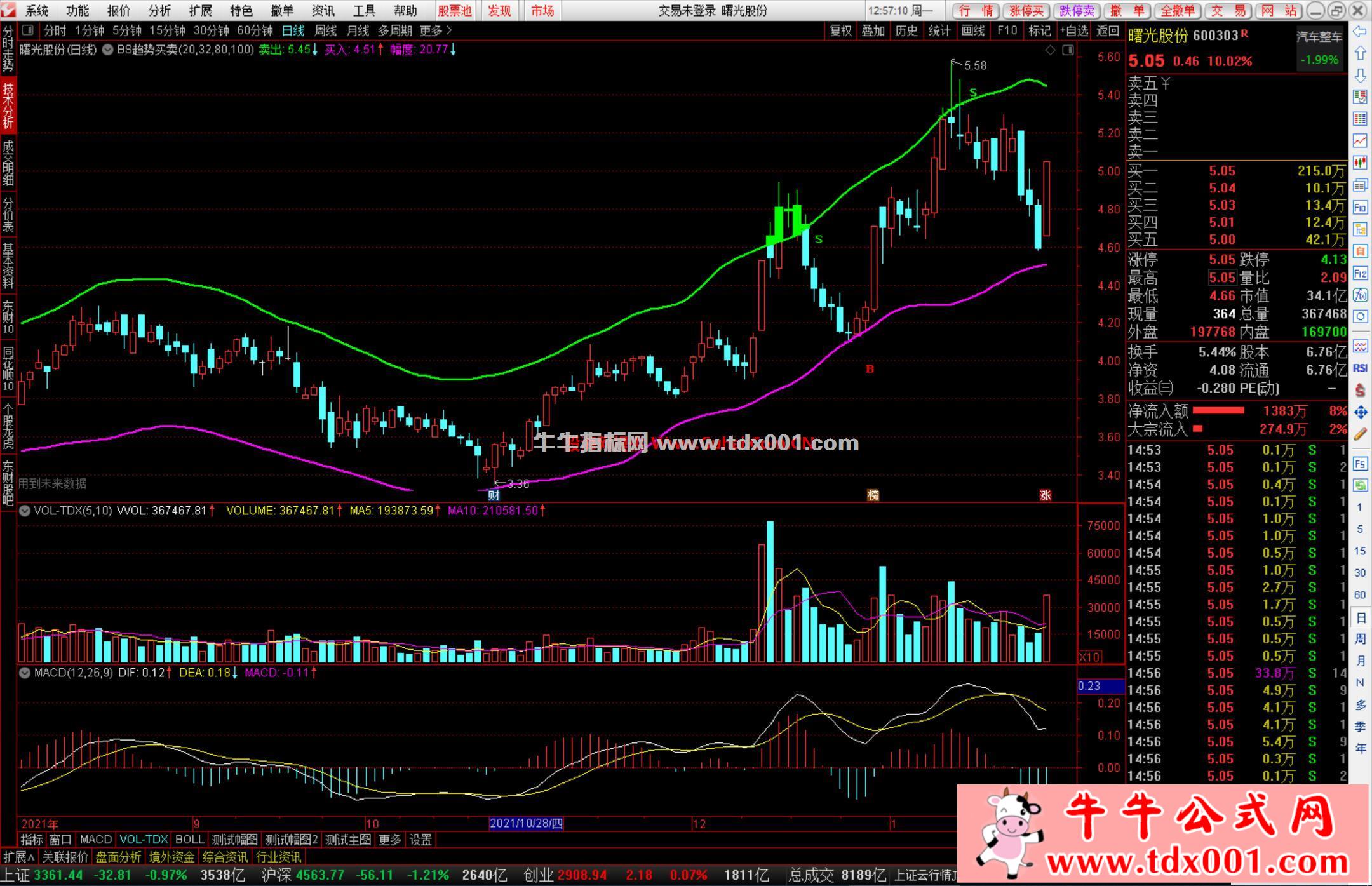Screen dimensions: 1372x886
Task: Open the 分析 menu
Action: click(x=159, y=10)
